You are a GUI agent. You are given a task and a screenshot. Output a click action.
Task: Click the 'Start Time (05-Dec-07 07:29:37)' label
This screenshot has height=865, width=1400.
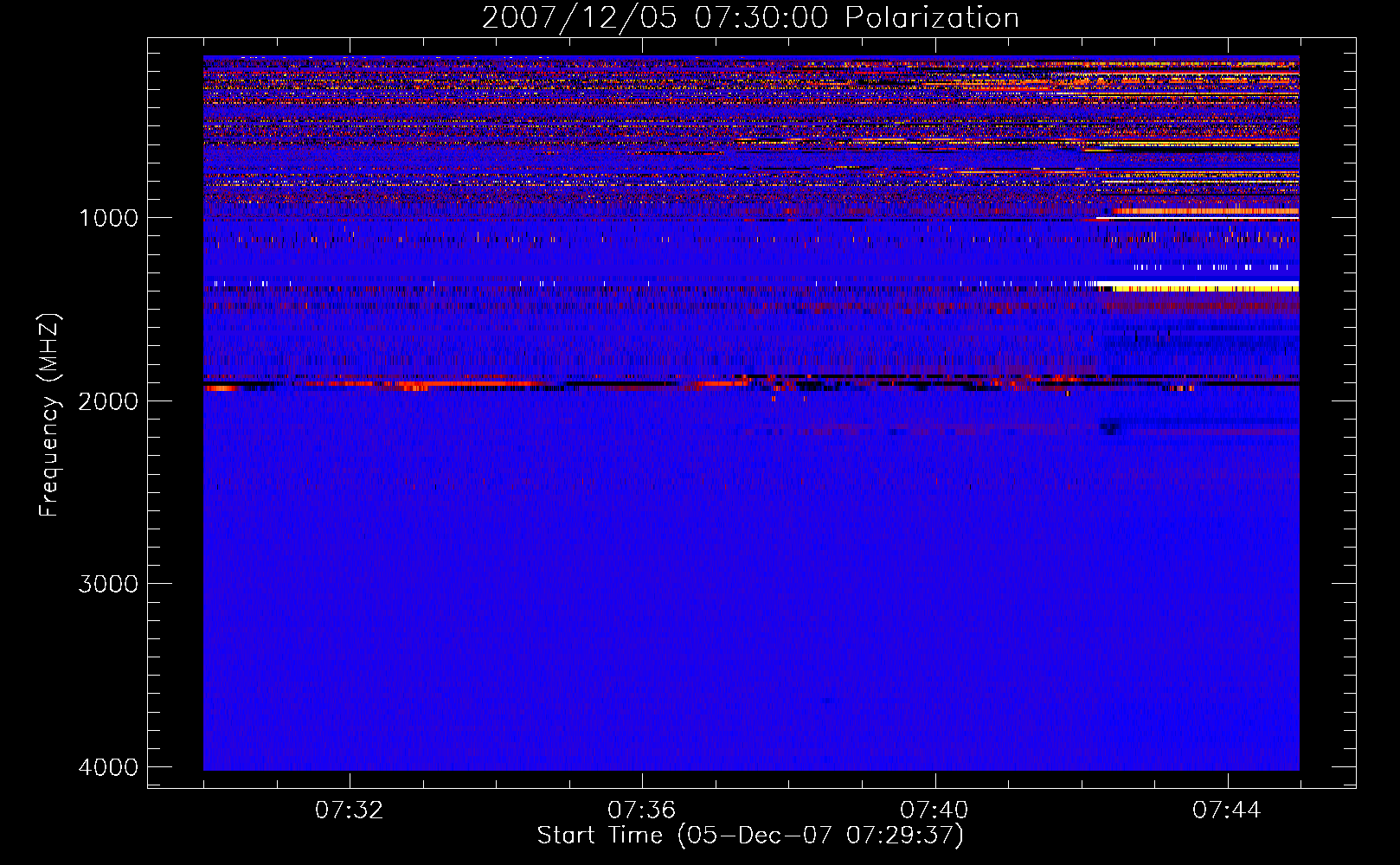[x=750, y=836]
